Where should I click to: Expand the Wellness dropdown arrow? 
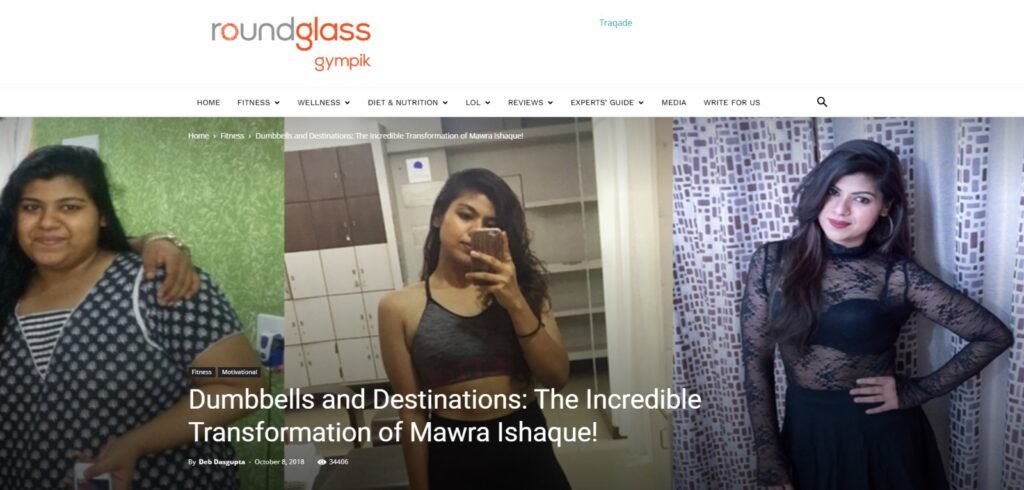click(x=347, y=103)
